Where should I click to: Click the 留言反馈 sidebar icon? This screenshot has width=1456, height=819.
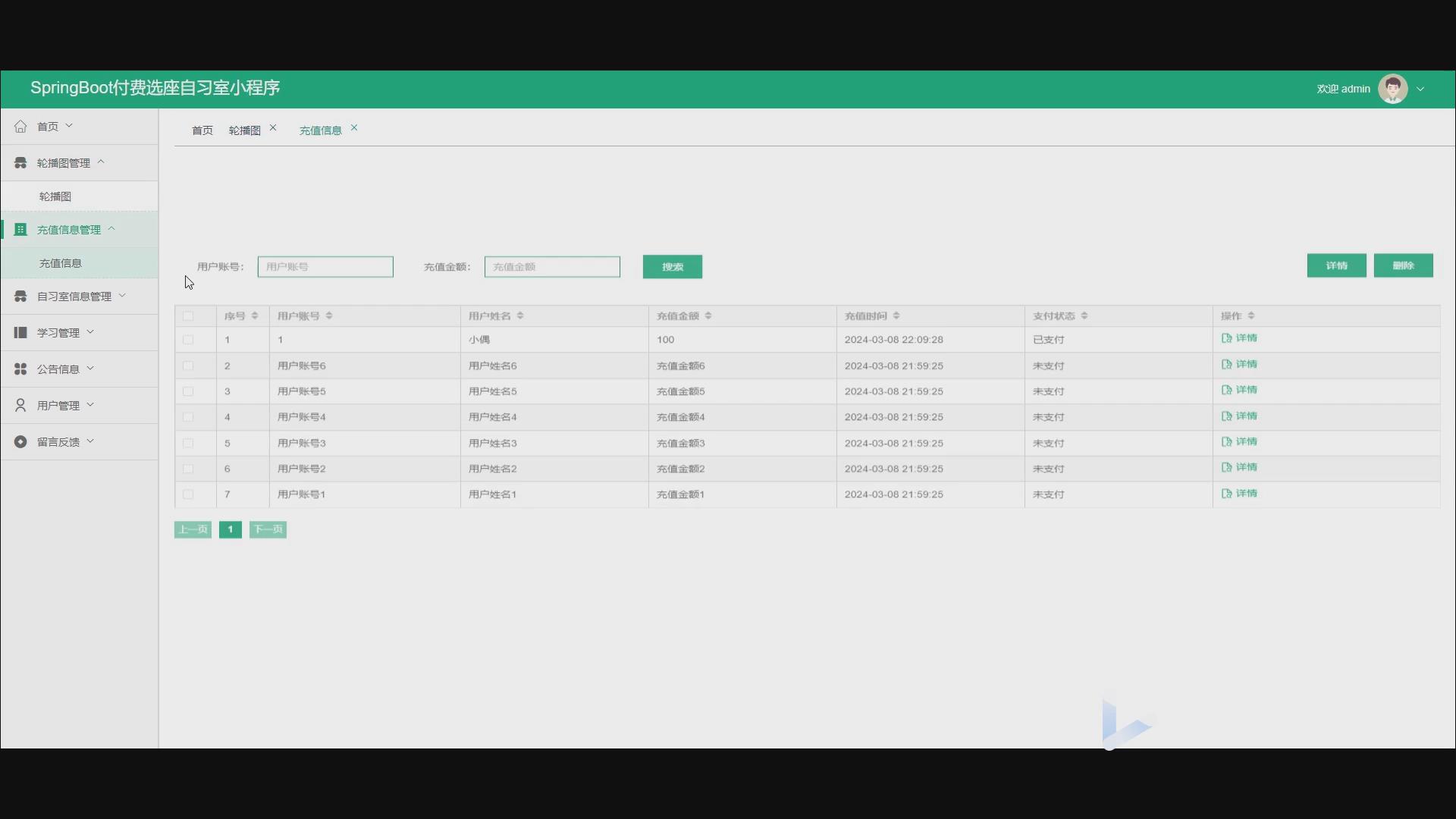20,442
